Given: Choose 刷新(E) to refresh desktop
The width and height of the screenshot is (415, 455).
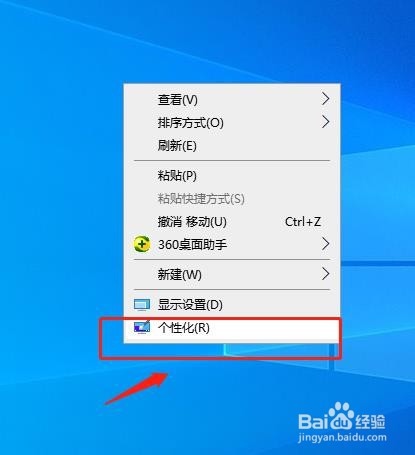Looking at the screenshot, I should point(232,145).
